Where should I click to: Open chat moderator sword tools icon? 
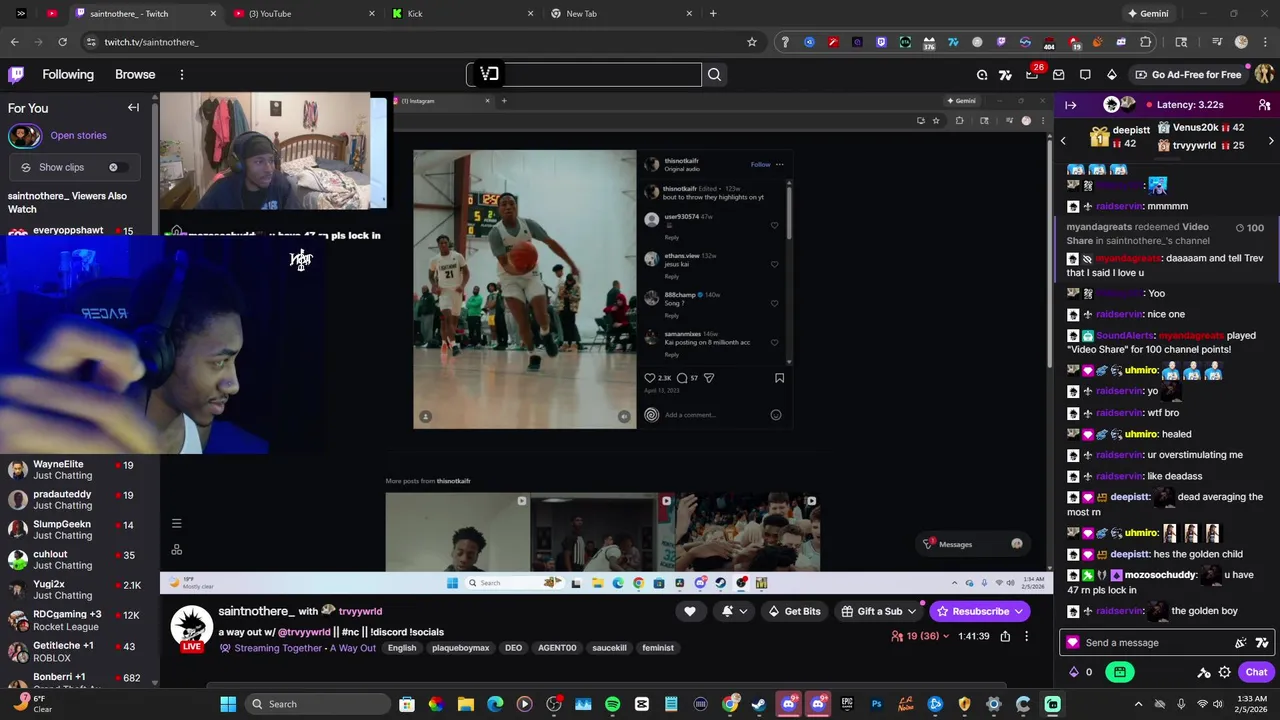(x=1204, y=672)
